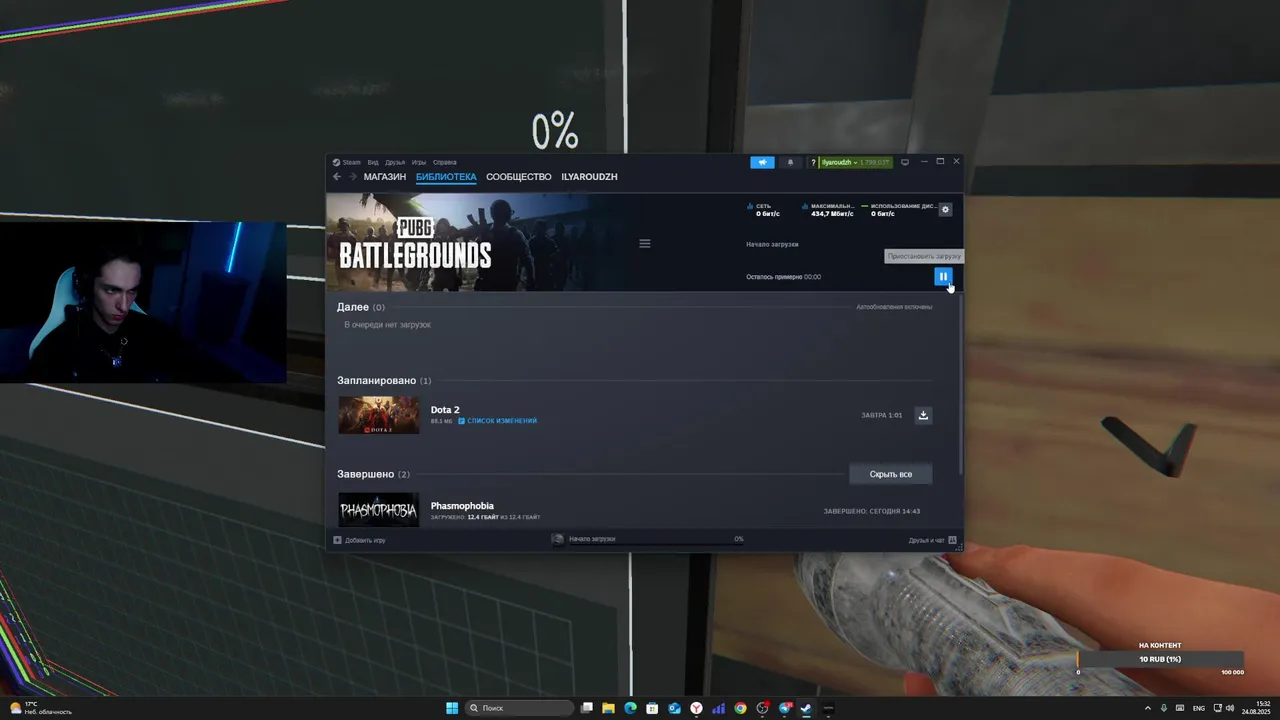Screen dimensions: 1280x720
Task: Open download settings gear icon
Action: tap(946, 209)
